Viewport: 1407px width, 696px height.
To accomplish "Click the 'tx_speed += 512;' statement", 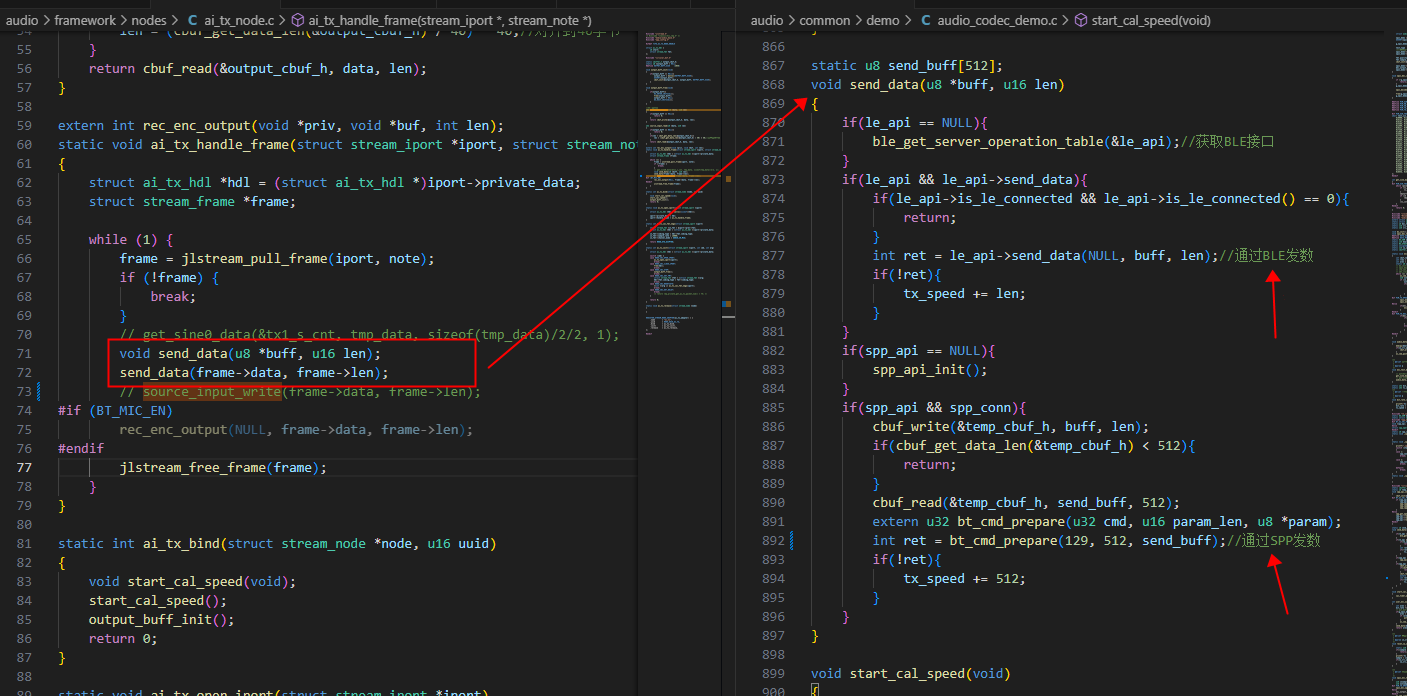I will point(965,579).
